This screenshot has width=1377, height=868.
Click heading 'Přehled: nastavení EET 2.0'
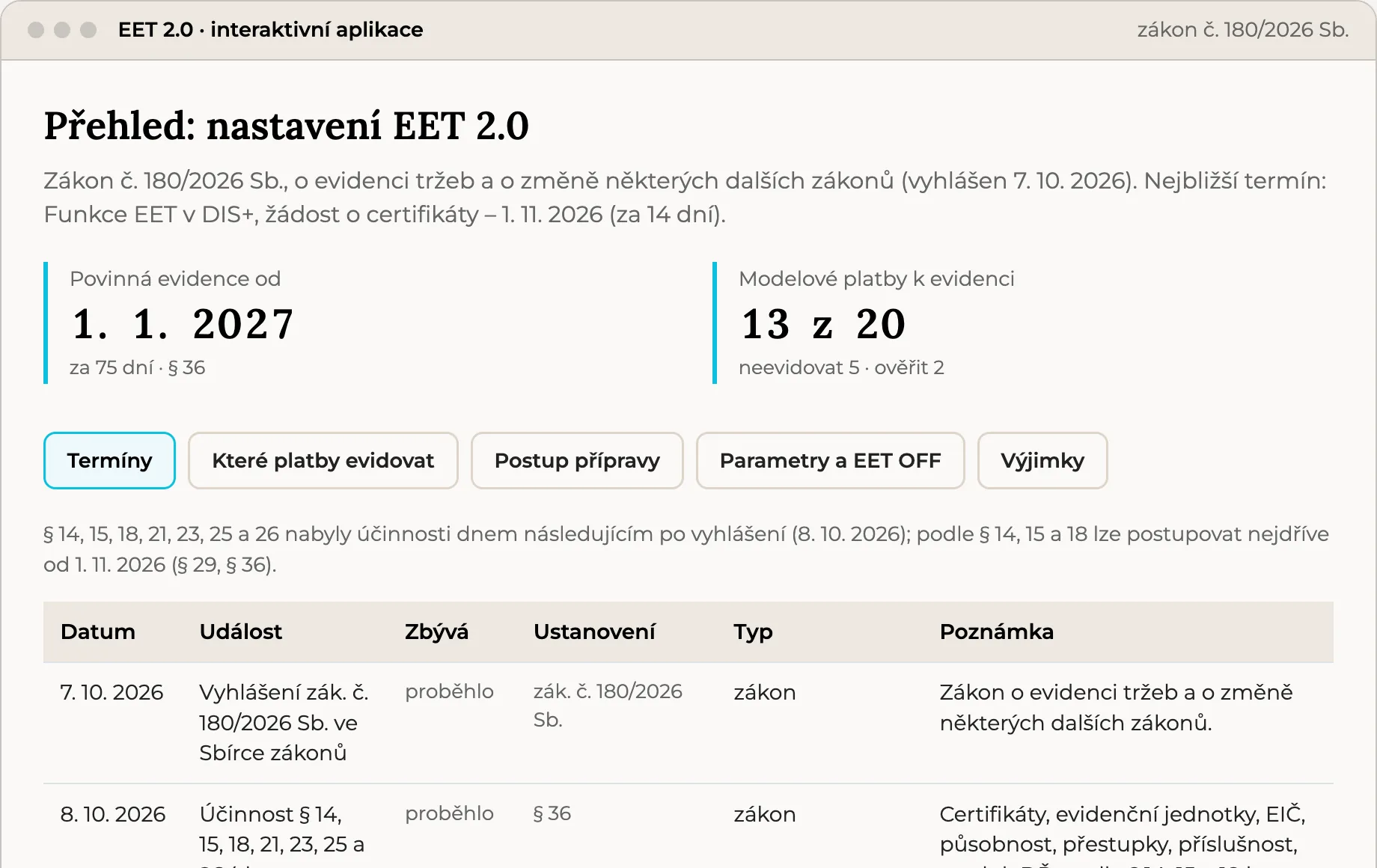287,126
